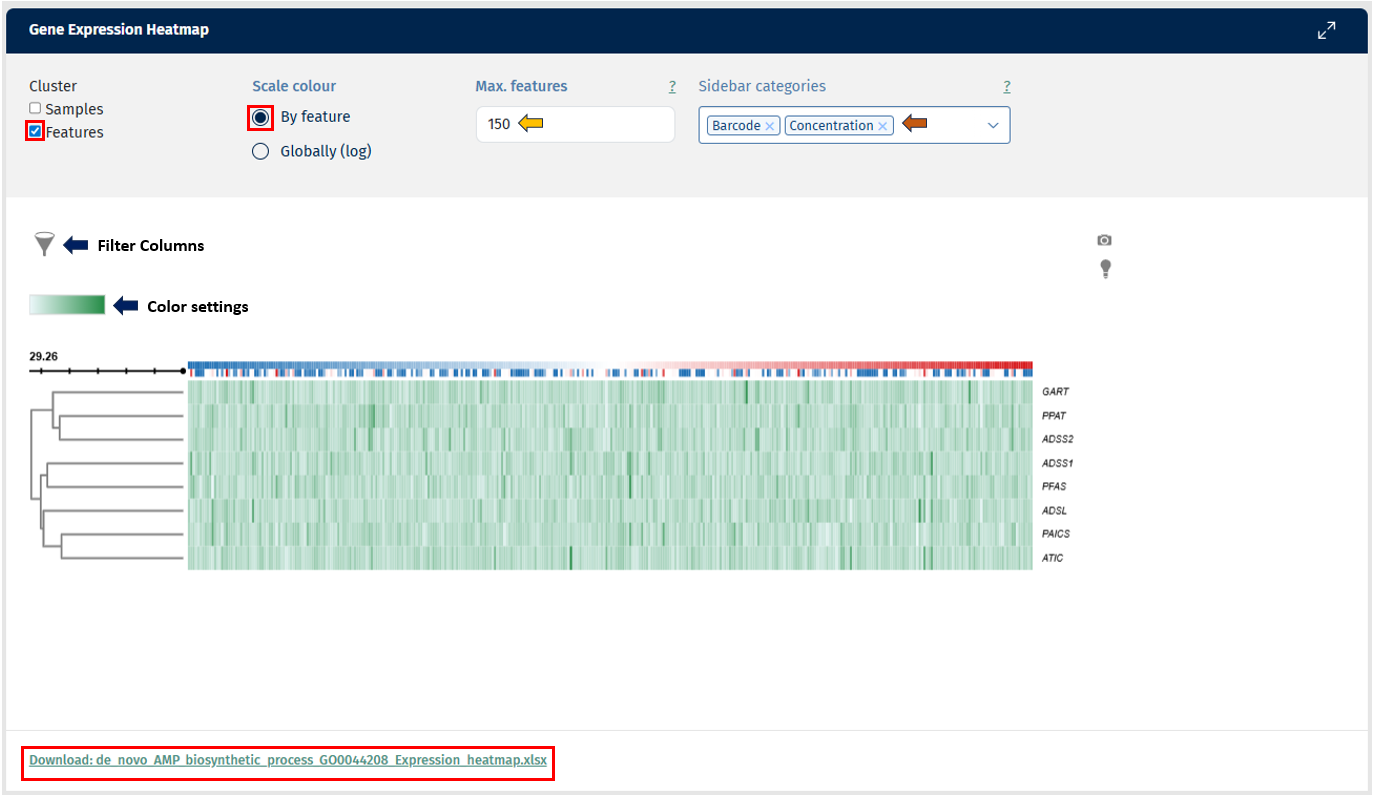
Task: Take a heatmap snapshot with the camera icon
Action: (x=1104, y=240)
